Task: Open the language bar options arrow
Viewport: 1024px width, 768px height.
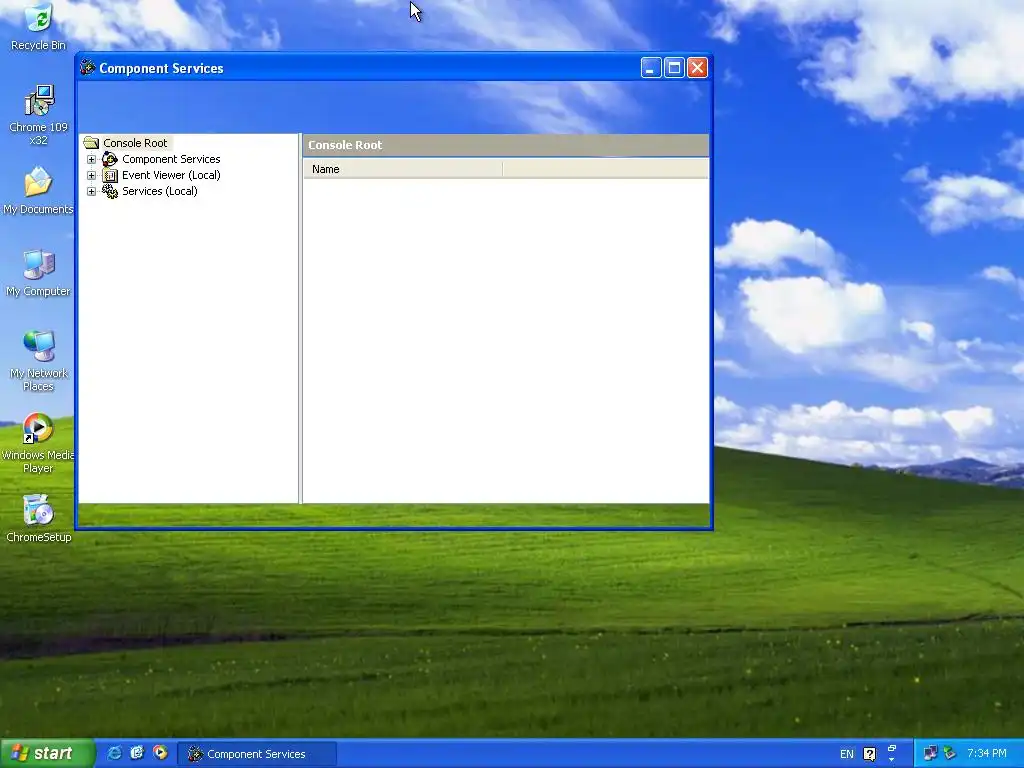Action: (x=891, y=760)
